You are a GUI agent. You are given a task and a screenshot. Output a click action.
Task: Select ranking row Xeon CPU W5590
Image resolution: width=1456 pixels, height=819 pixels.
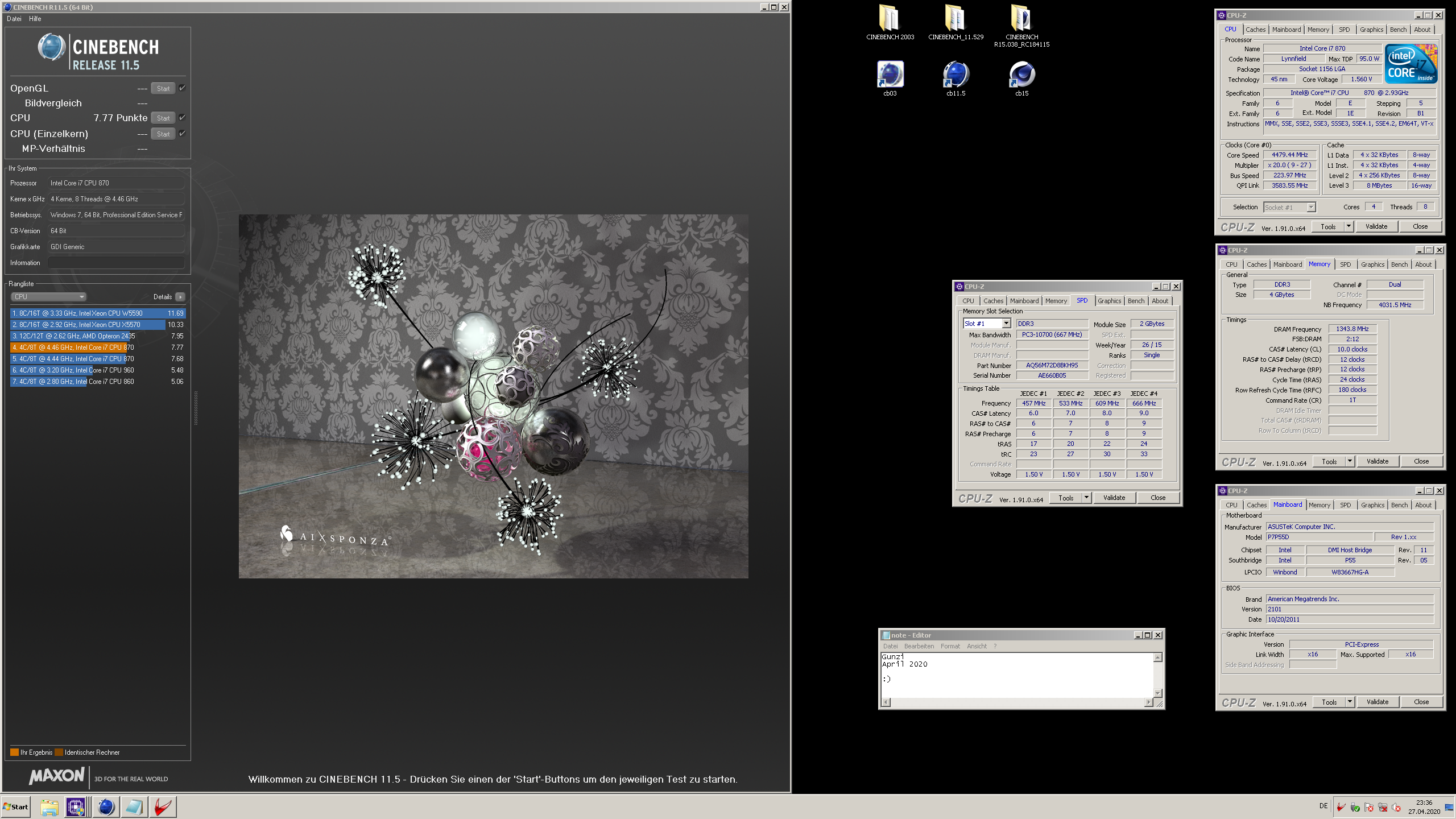click(x=98, y=313)
